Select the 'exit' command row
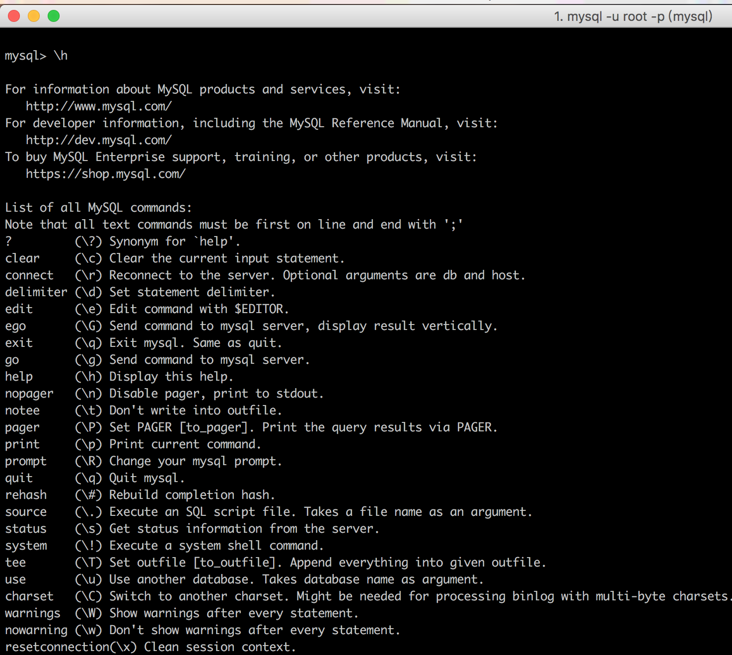This screenshot has width=732, height=655. coord(143,343)
